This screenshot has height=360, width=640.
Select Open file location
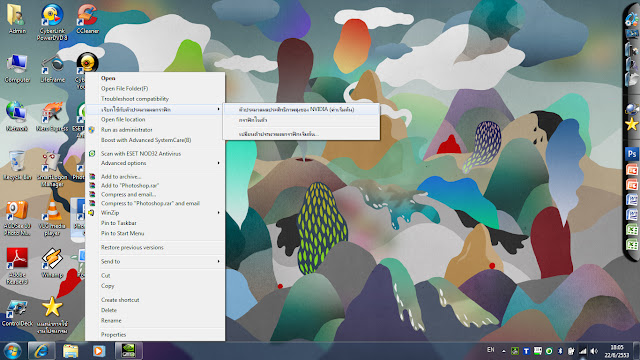click(155, 119)
